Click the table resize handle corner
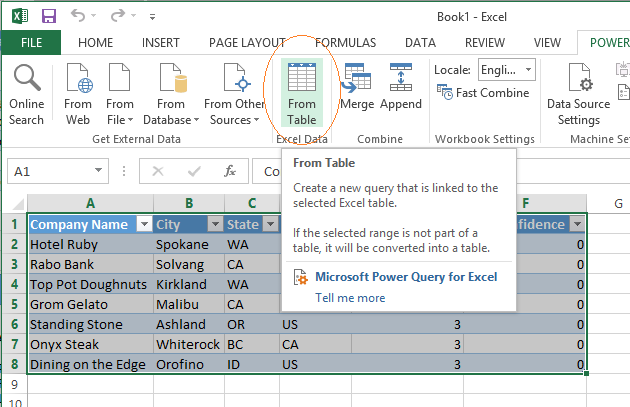Image resolution: width=630 pixels, height=407 pixels. tap(586, 373)
